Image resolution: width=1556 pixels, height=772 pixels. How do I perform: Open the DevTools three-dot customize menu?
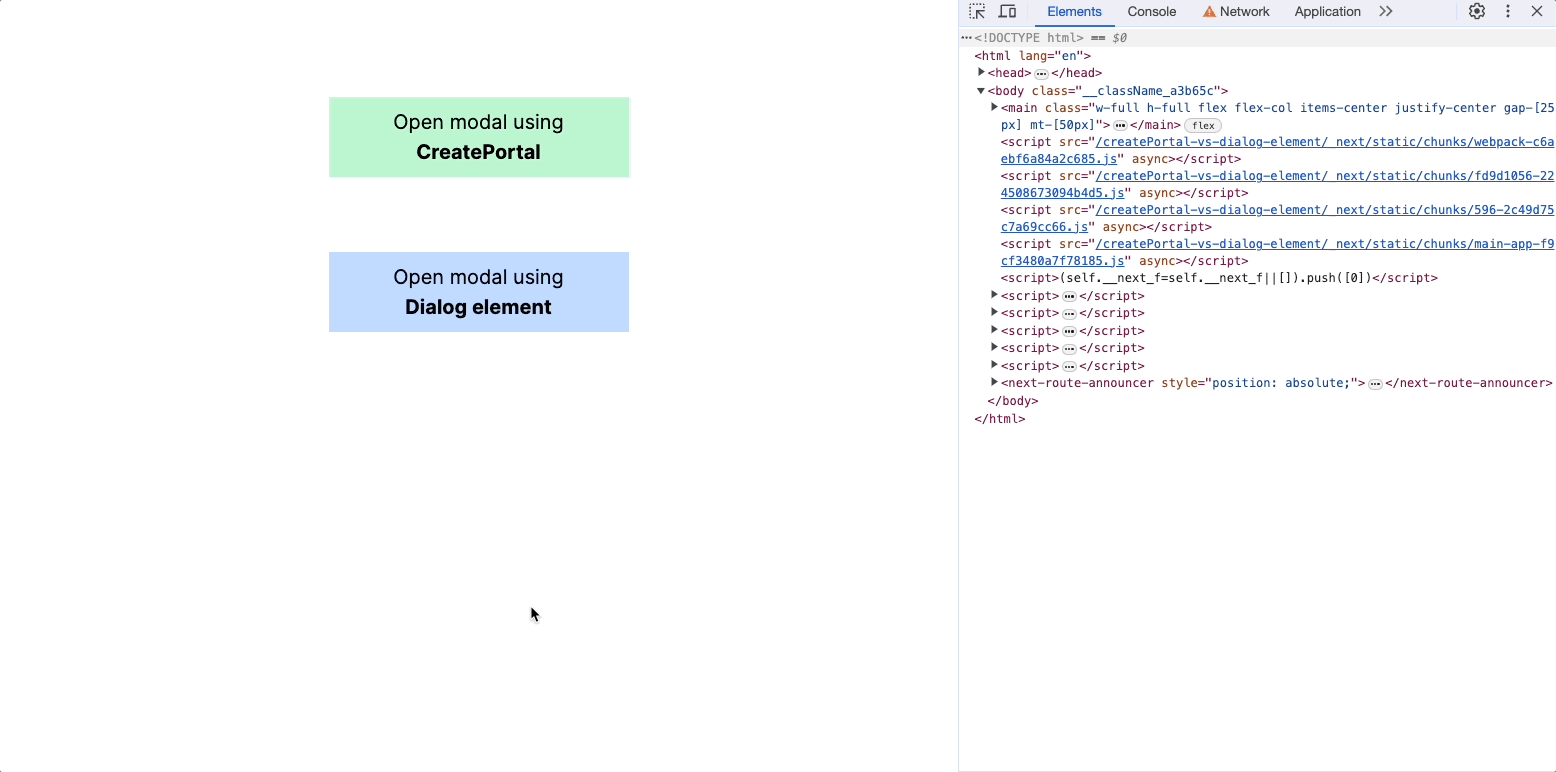coord(1508,12)
